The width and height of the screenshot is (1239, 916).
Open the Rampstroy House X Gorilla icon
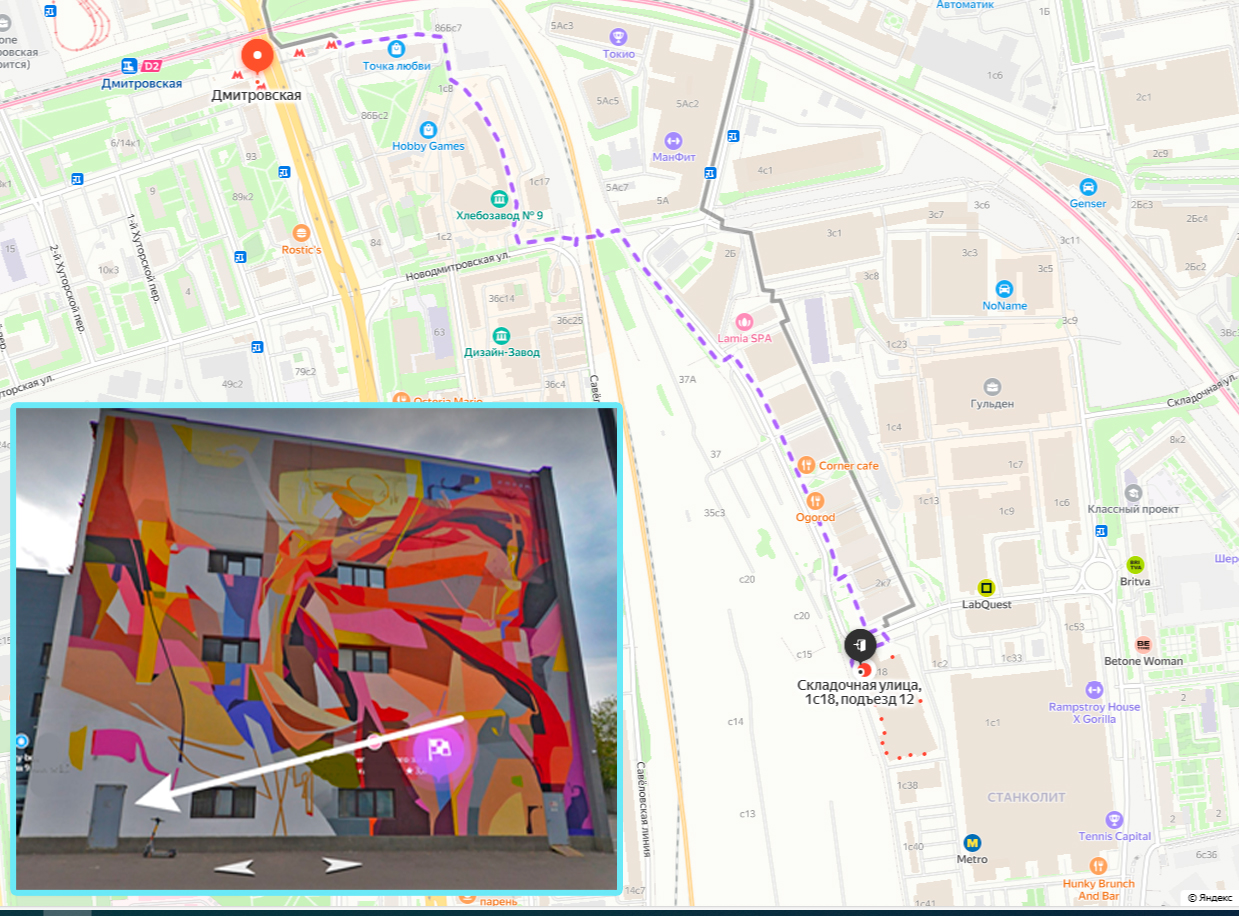tap(1094, 689)
